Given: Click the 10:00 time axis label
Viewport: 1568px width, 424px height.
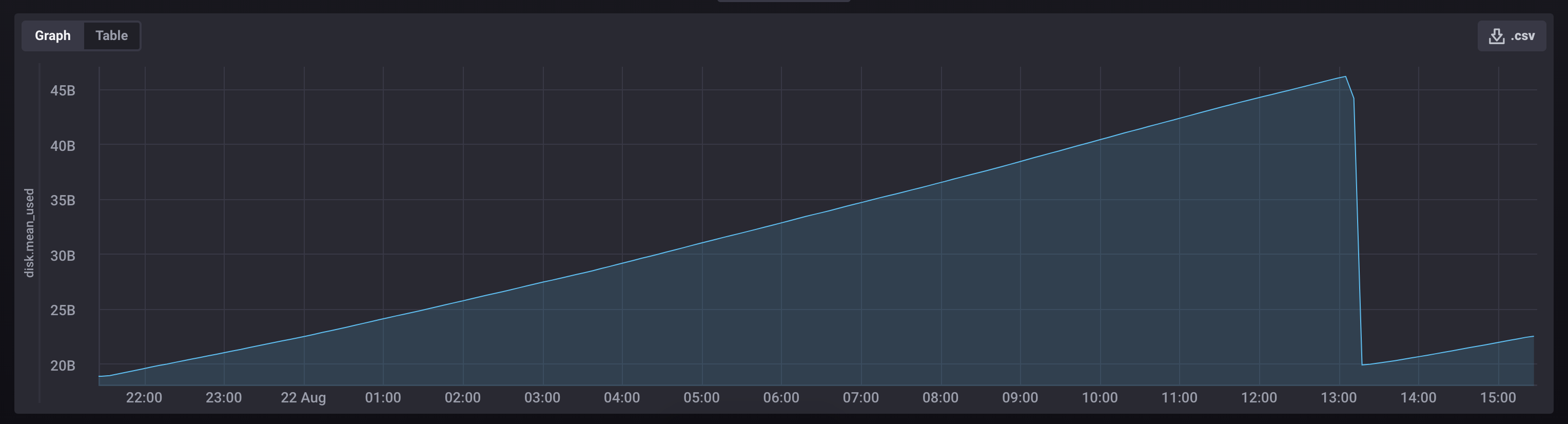Looking at the screenshot, I should pos(1100,398).
